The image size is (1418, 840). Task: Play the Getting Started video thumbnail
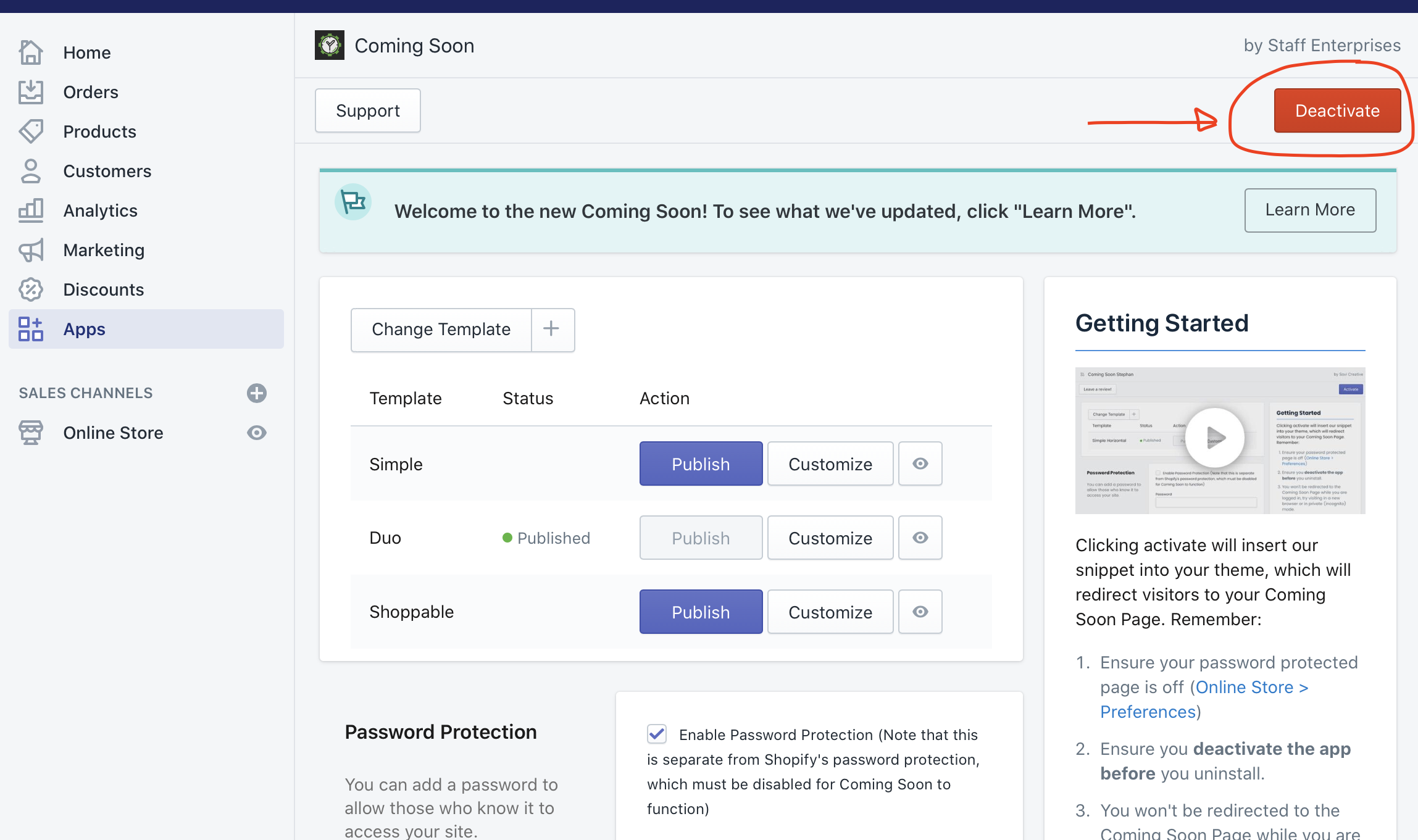pyautogui.click(x=1217, y=436)
